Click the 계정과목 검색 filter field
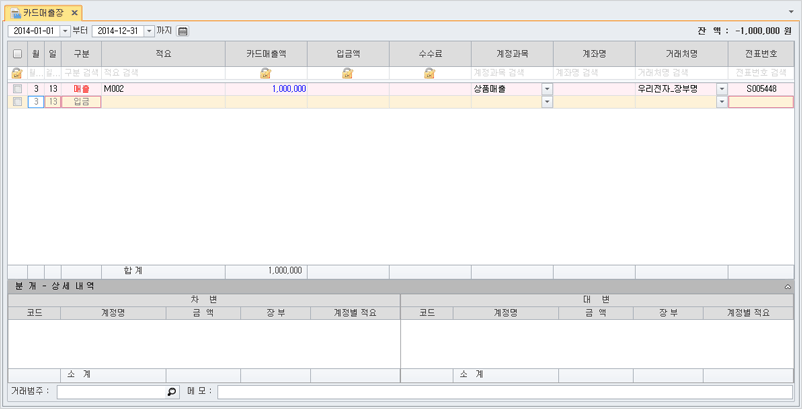 click(x=512, y=74)
